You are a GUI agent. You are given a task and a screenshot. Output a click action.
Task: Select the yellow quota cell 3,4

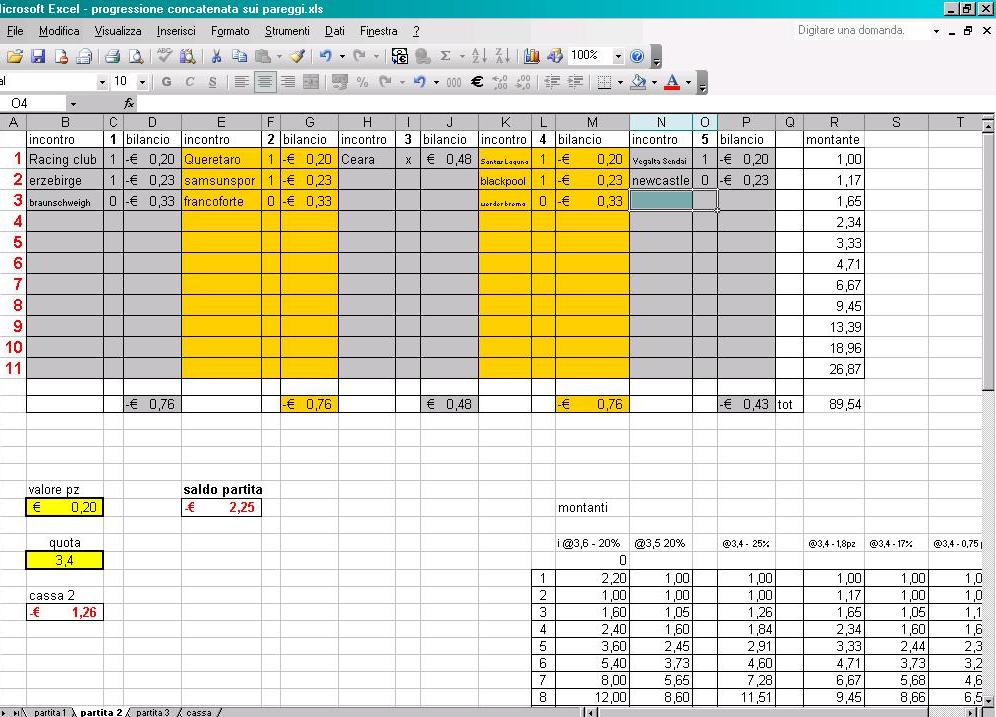(64, 560)
